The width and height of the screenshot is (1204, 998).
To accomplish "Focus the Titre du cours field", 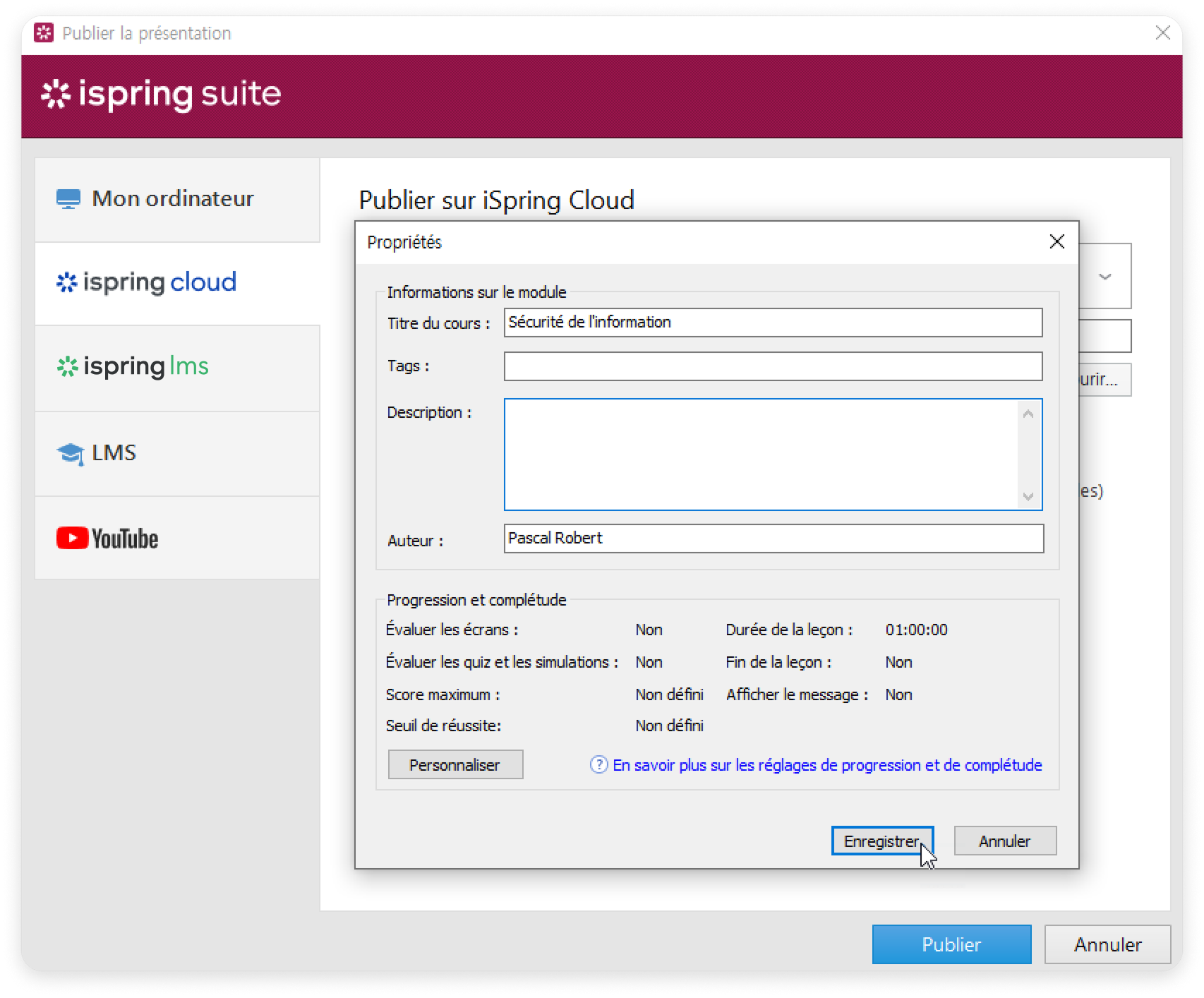I will point(773,323).
